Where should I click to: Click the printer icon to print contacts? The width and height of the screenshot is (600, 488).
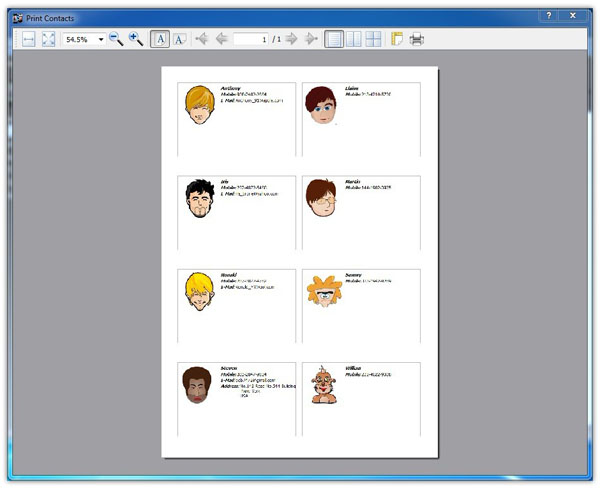(x=417, y=39)
